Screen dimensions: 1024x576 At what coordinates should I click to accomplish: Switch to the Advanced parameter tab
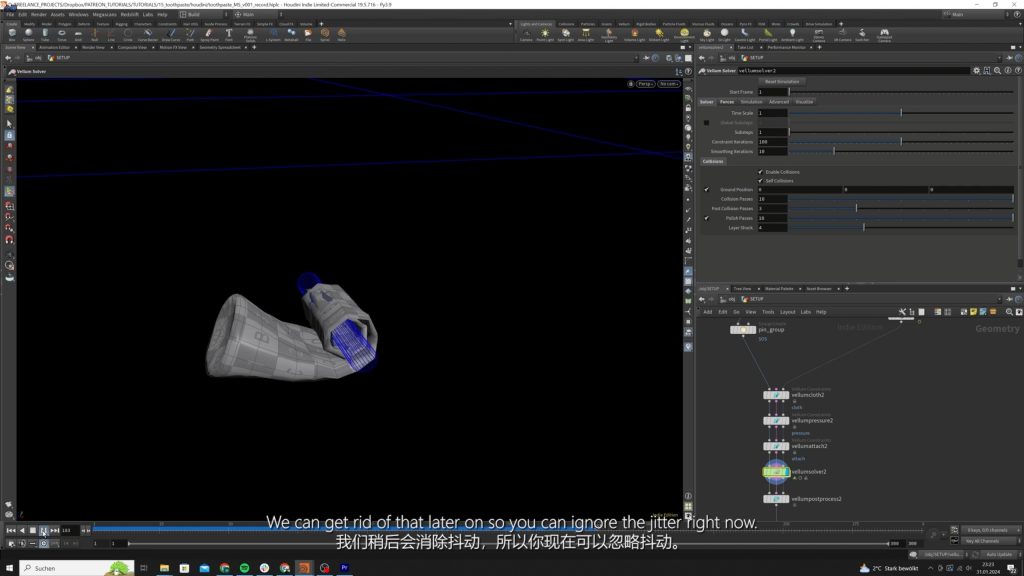pyautogui.click(x=778, y=102)
